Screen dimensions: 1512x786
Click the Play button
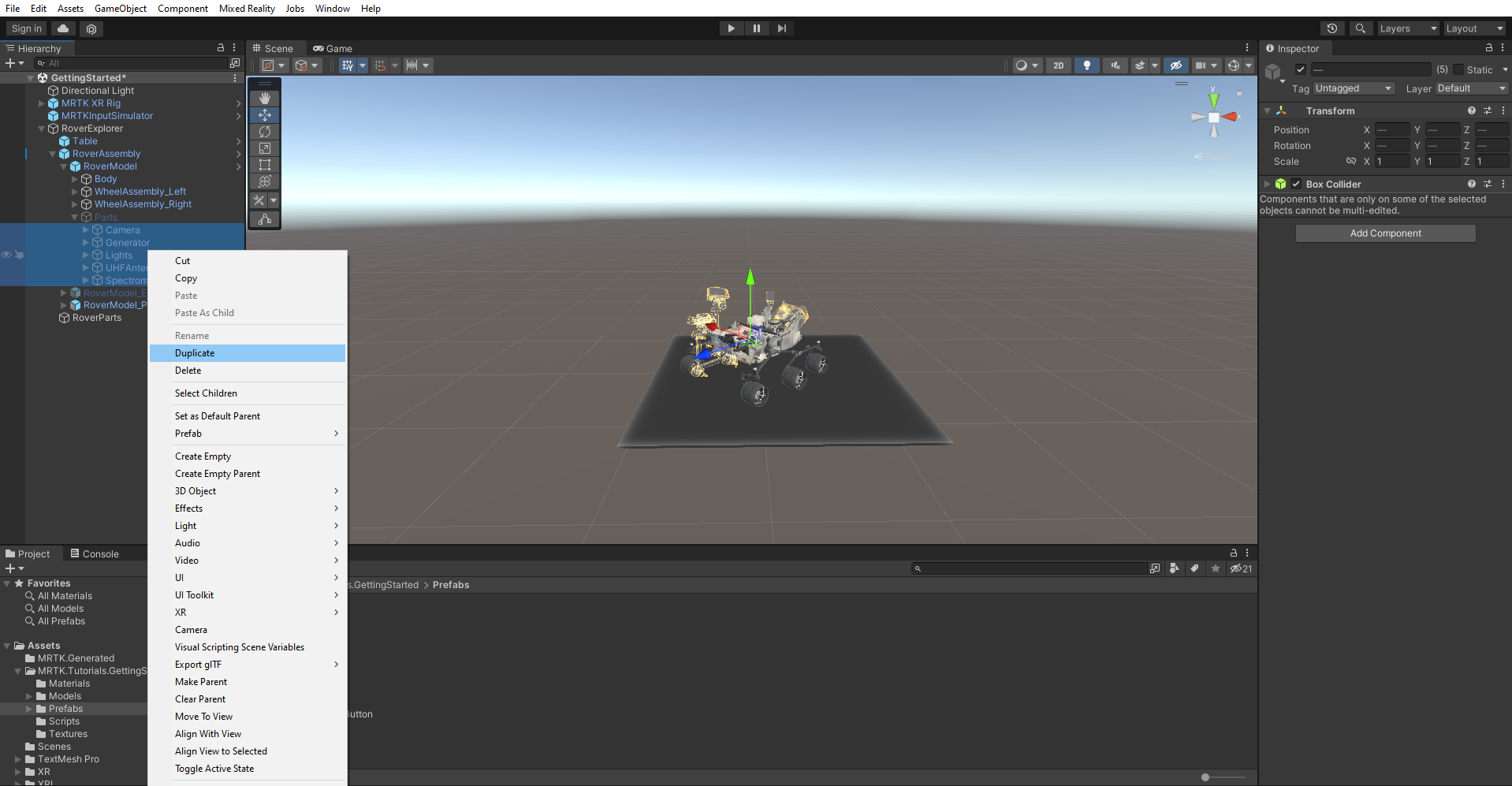click(732, 28)
